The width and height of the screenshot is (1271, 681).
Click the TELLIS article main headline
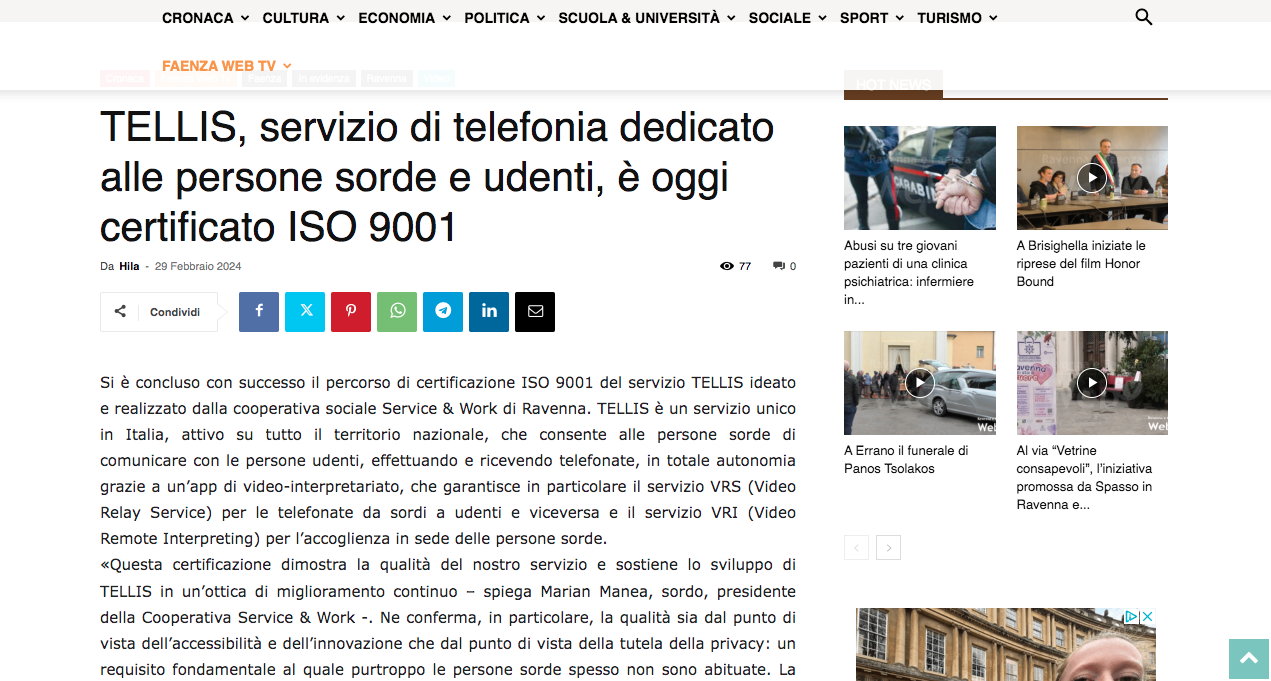coord(437,177)
